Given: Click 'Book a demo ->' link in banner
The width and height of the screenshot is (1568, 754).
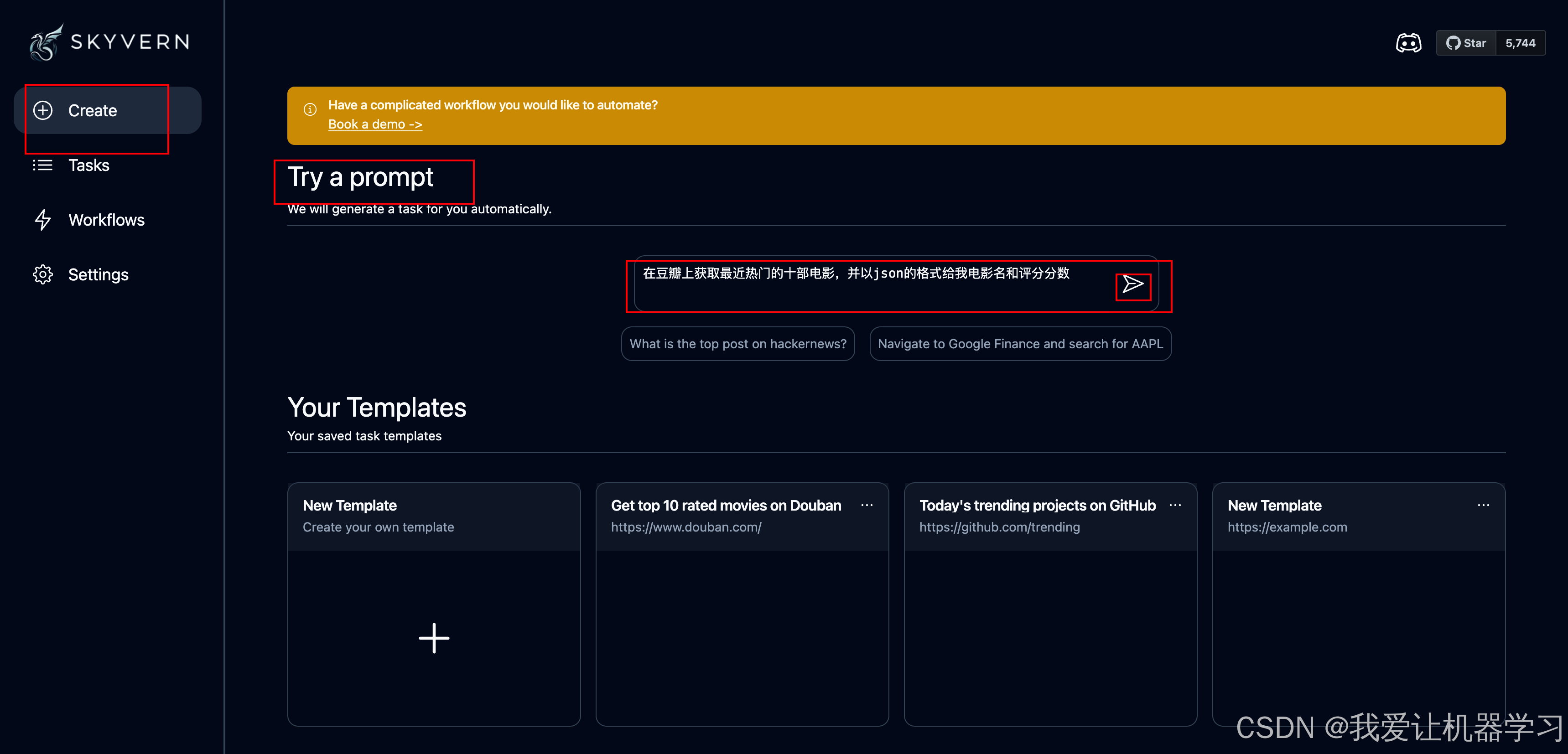Looking at the screenshot, I should tap(375, 123).
